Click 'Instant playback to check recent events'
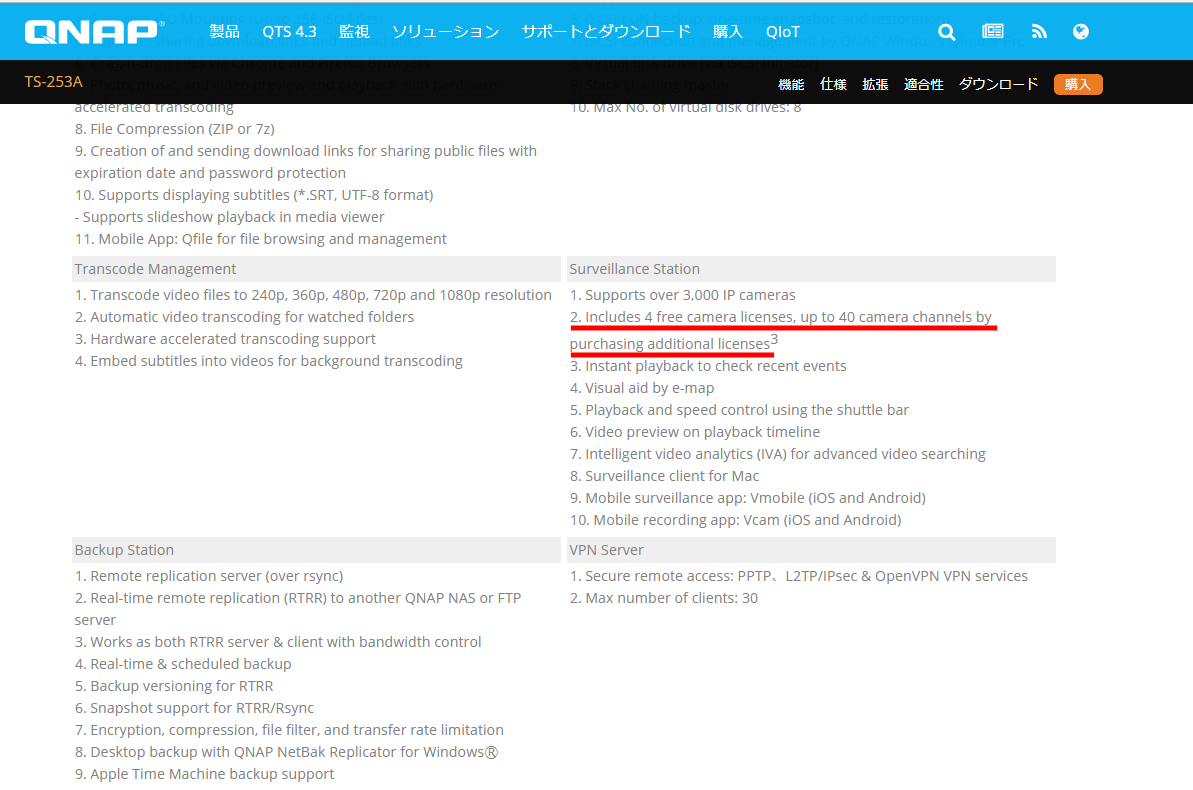 coord(708,366)
